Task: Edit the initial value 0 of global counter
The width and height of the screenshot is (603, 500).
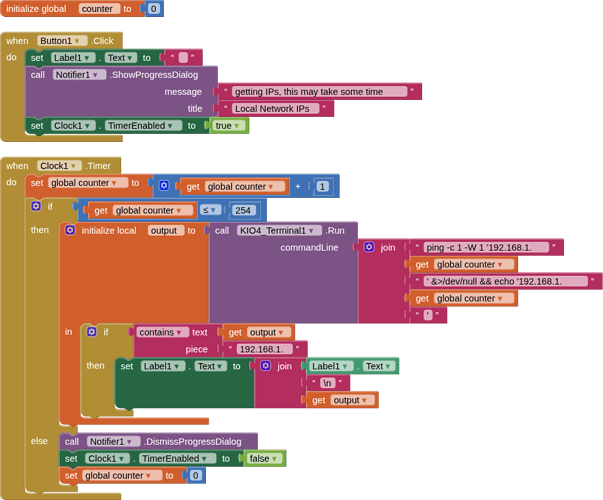Action: pyautogui.click(x=153, y=9)
